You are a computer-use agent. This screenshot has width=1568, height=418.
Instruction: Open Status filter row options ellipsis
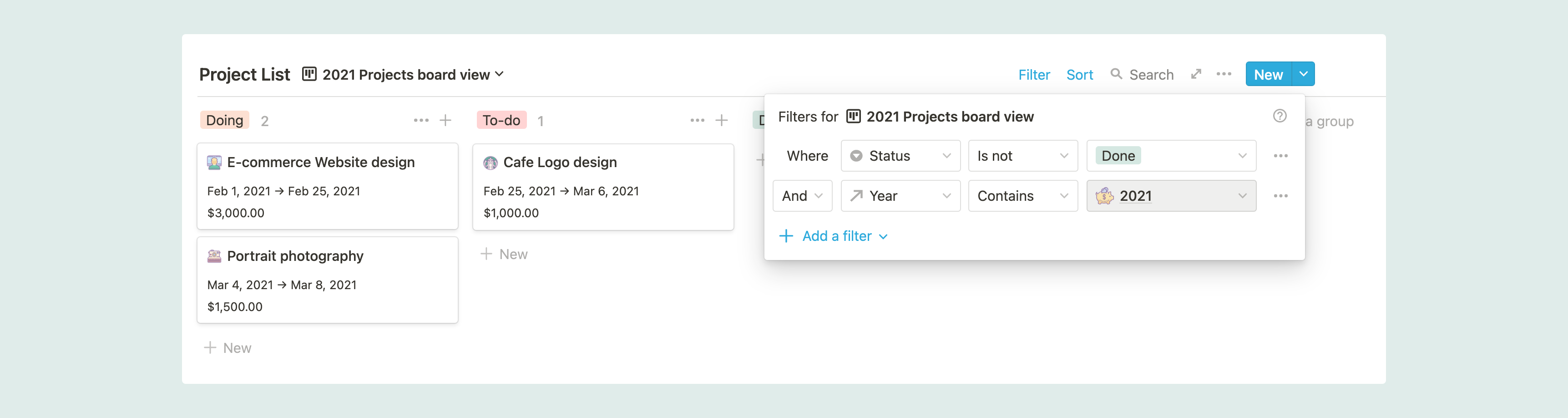click(x=1280, y=156)
